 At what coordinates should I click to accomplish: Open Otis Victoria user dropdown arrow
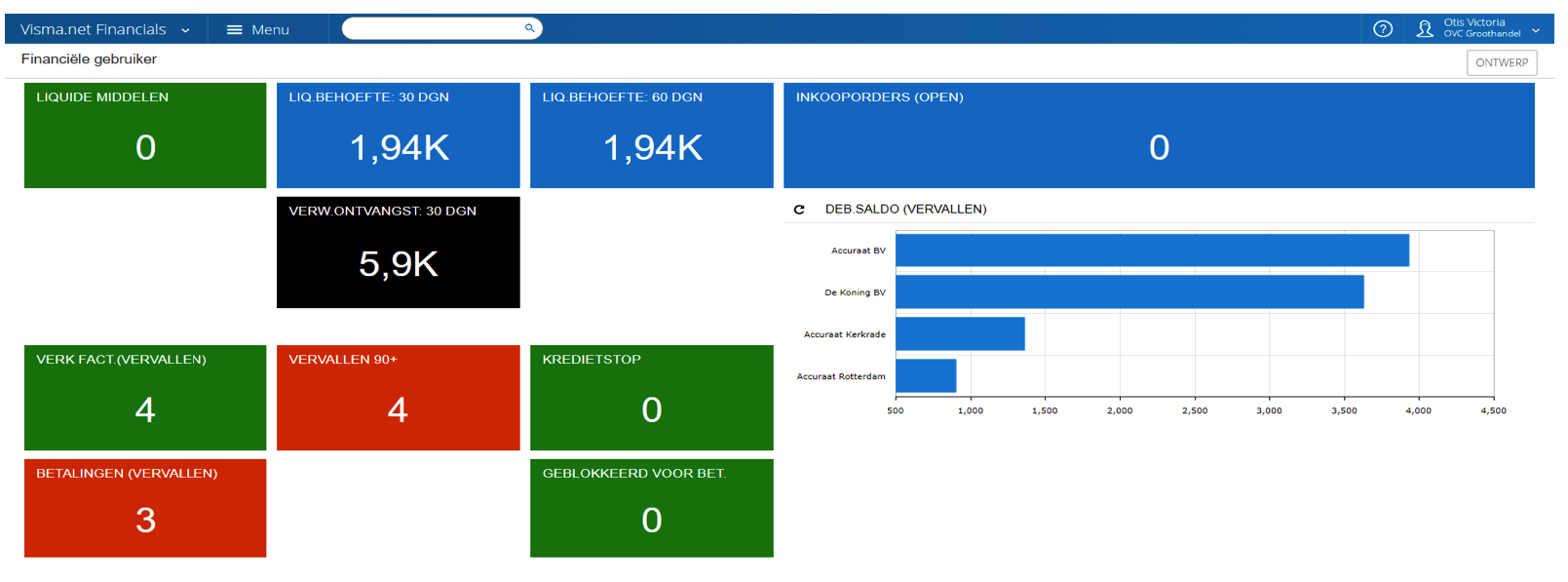[x=1536, y=30]
